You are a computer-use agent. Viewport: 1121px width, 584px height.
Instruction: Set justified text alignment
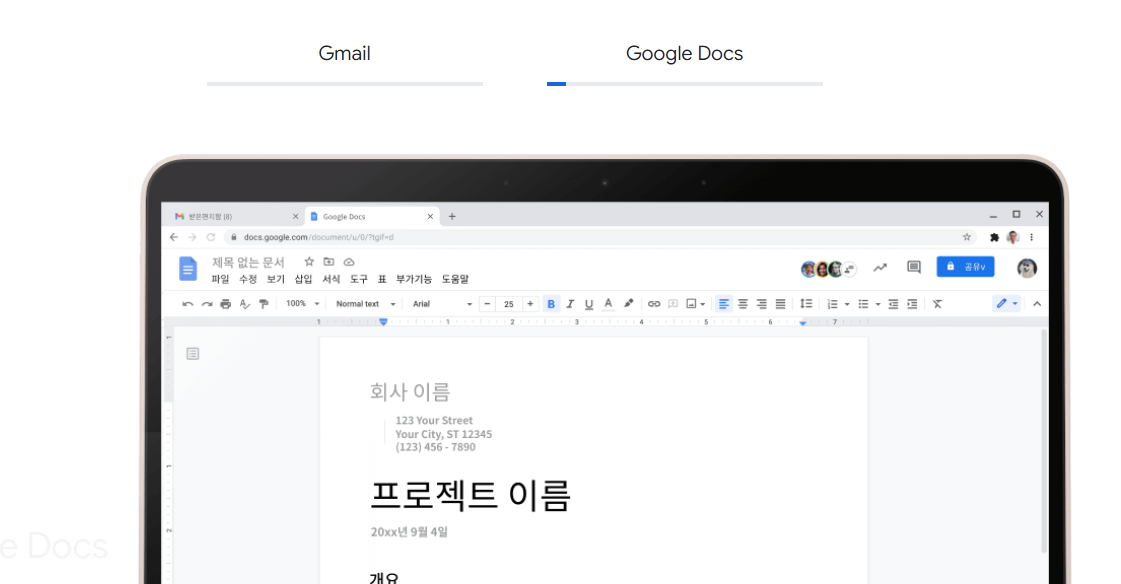coord(781,304)
